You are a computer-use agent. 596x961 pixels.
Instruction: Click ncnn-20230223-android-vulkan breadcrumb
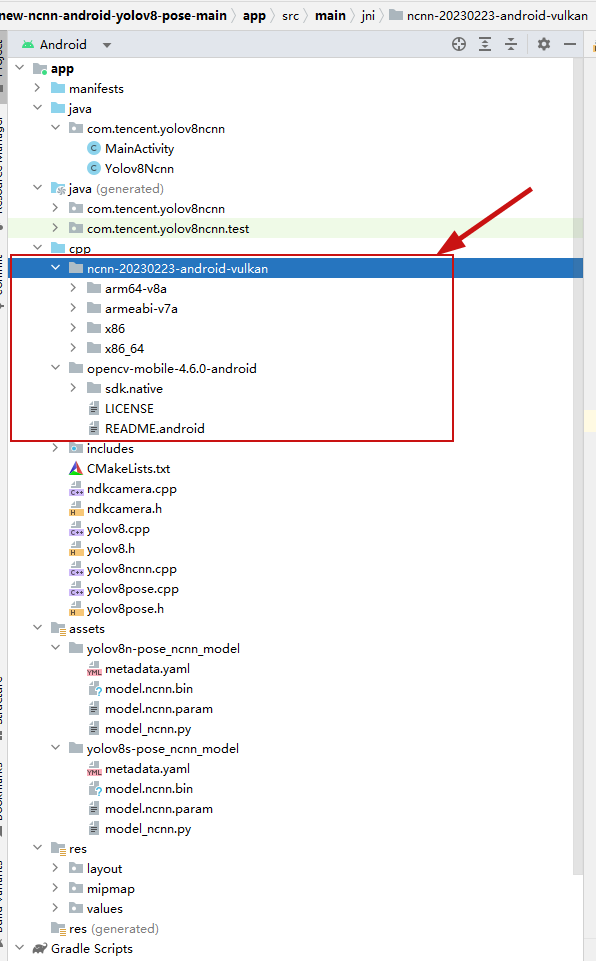[x=489, y=16]
